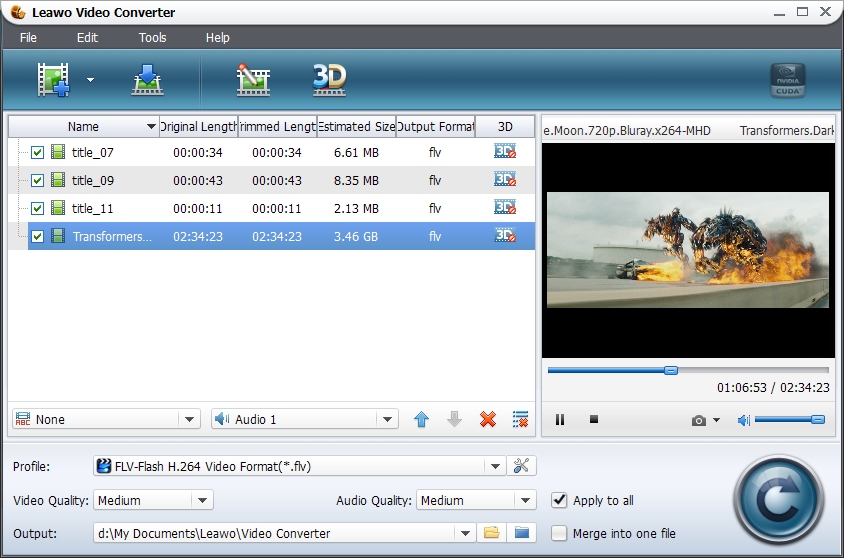Open the Audio 1 track dropdown
This screenshot has width=844, height=558.
[x=305, y=419]
